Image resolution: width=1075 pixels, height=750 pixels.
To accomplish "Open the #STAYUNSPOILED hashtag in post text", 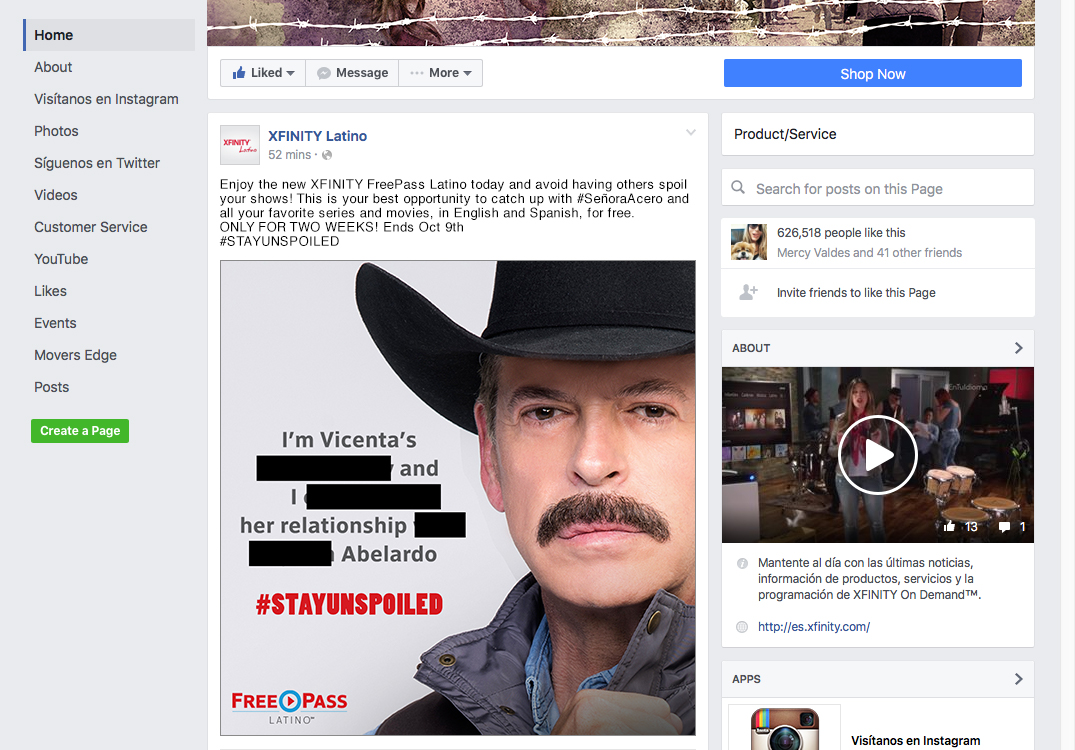I will (x=279, y=241).
